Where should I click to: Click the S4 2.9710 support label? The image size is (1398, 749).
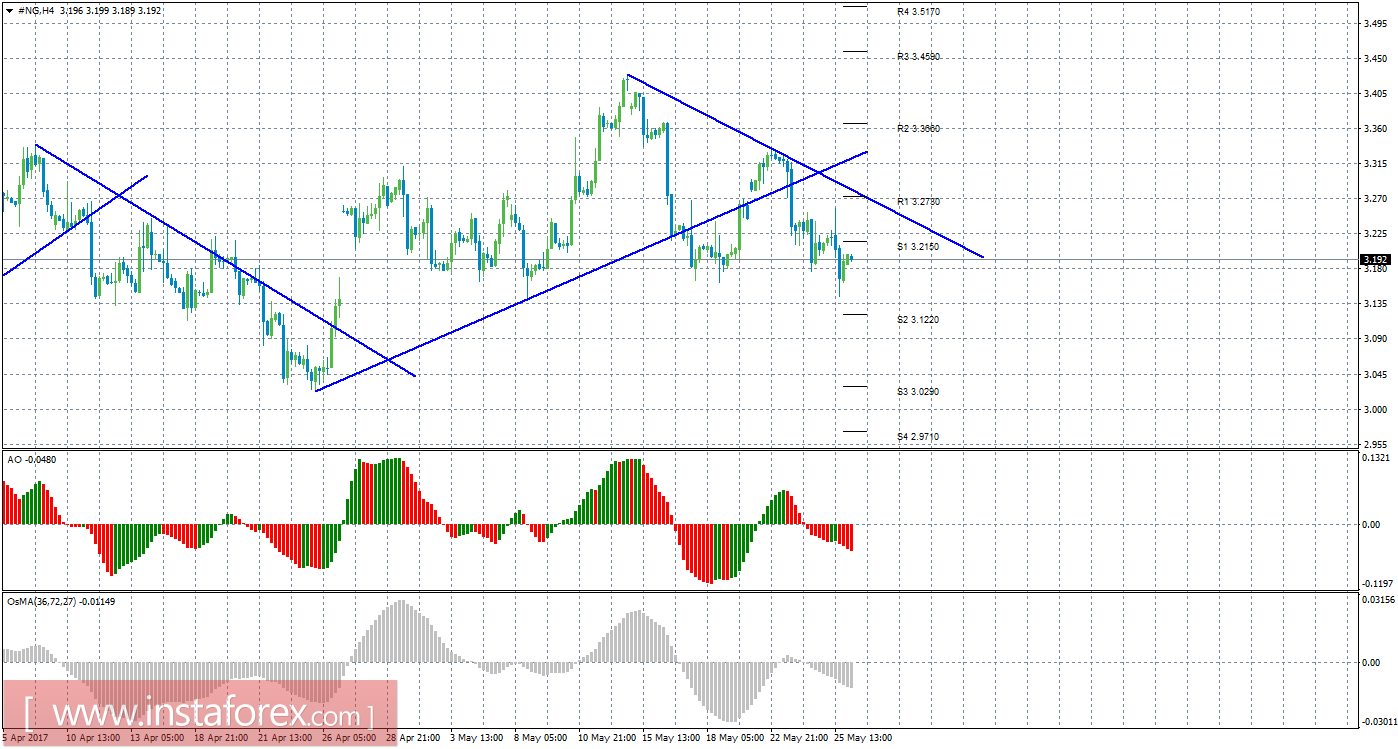[918, 437]
